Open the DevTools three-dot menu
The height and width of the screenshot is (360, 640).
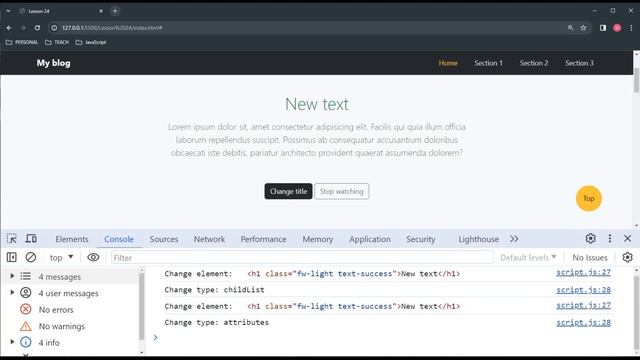pyautogui.click(x=610, y=238)
